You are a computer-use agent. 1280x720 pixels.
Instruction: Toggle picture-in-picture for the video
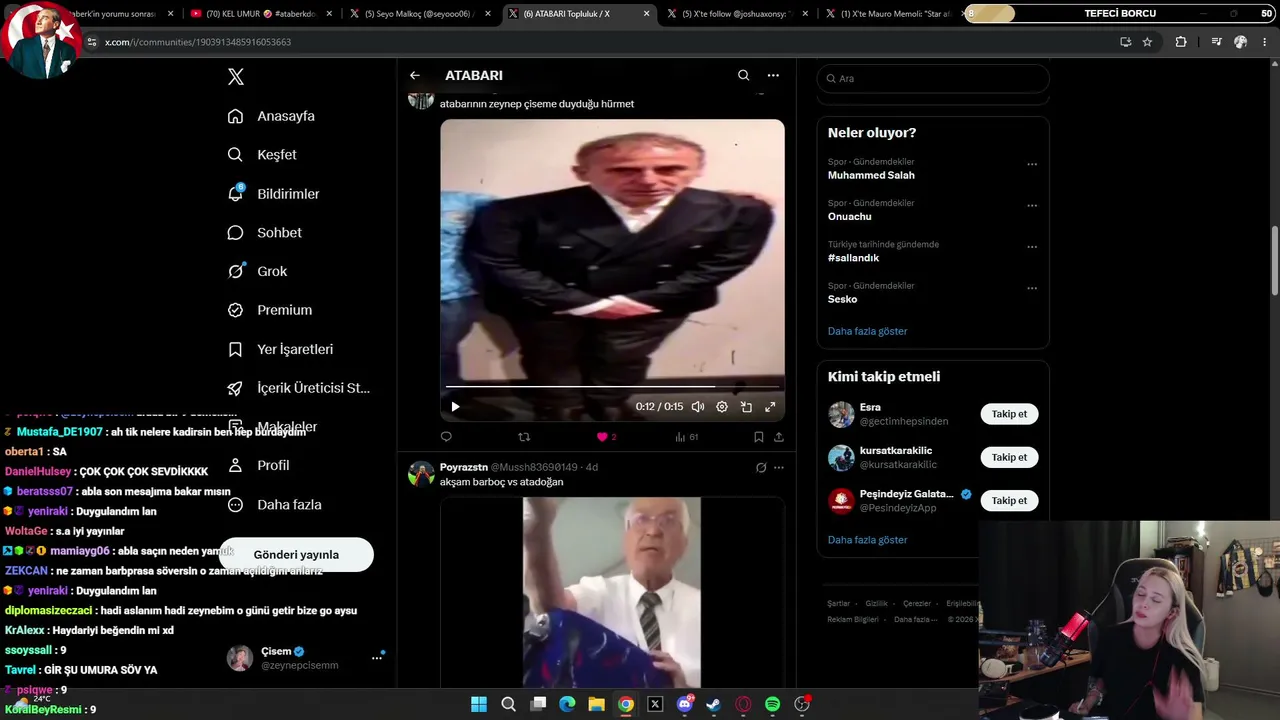[746, 407]
